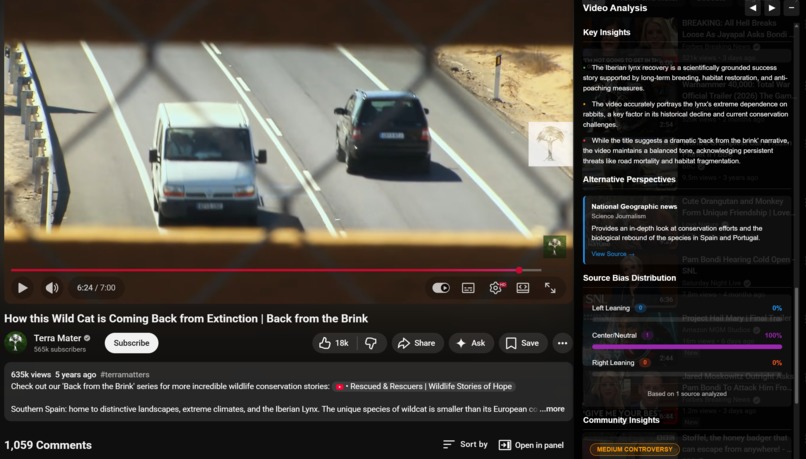Click the 100% Center/Neutral value
The height and width of the screenshot is (459, 806).
(773, 335)
